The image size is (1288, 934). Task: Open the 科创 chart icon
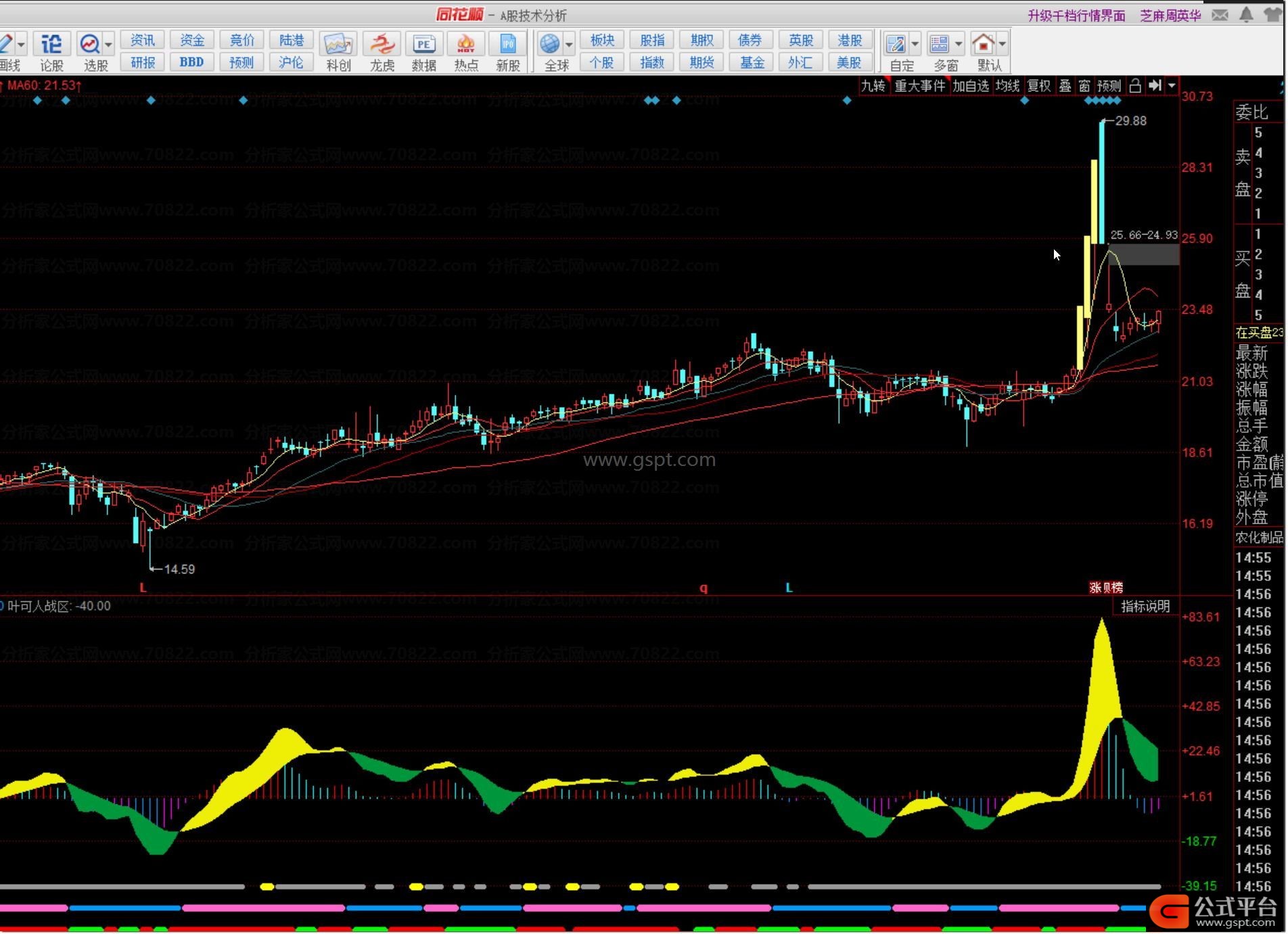click(338, 45)
